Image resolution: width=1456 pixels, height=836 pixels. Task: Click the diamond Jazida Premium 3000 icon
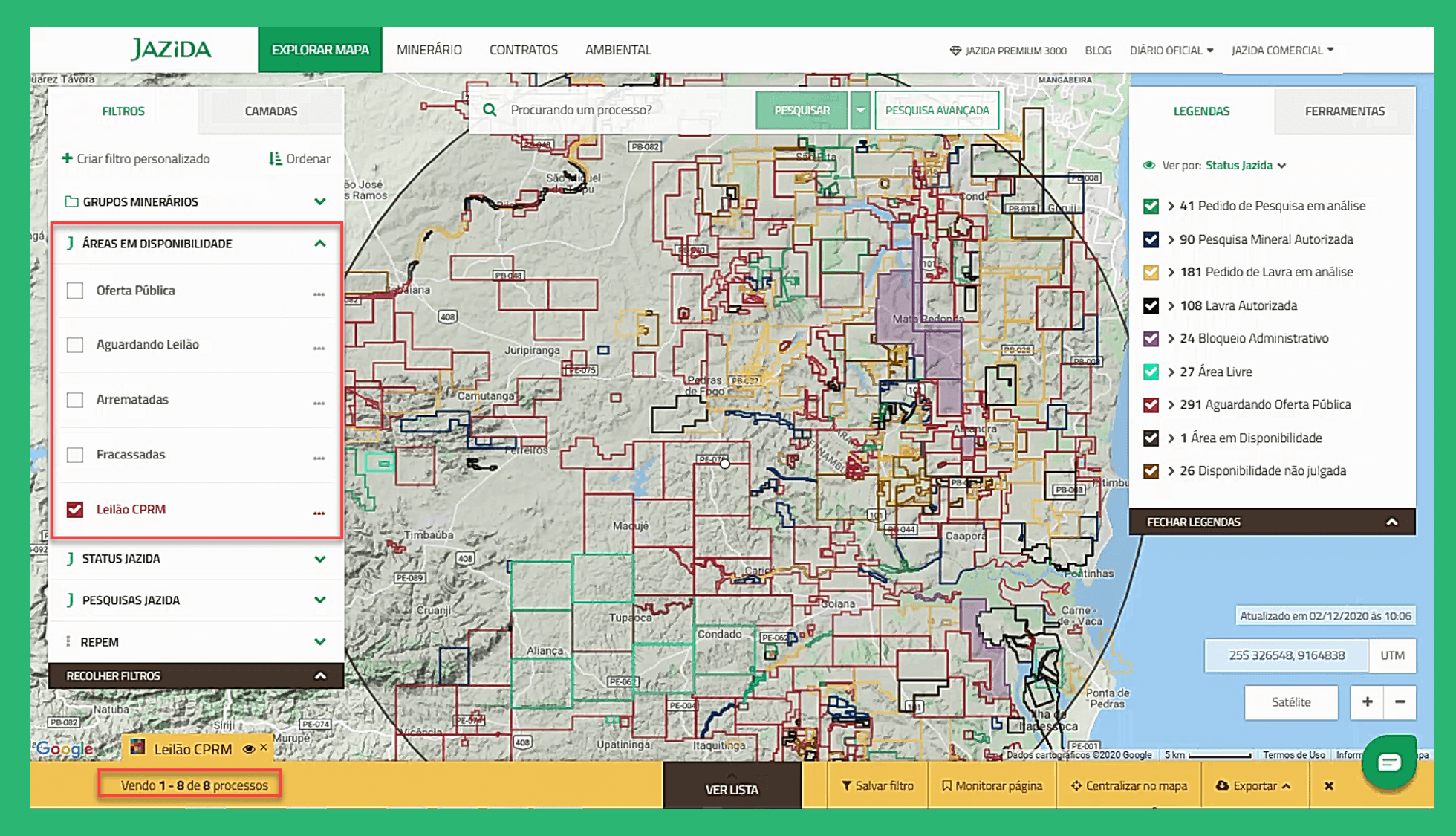pyautogui.click(x=955, y=51)
